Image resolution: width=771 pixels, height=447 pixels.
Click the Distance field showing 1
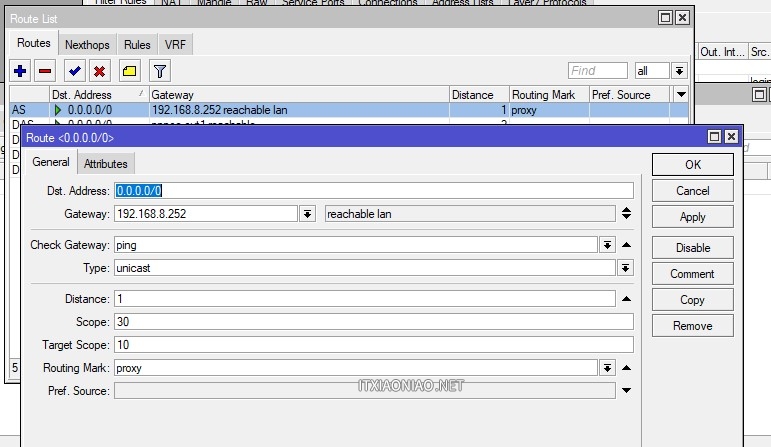click(x=364, y=299)
